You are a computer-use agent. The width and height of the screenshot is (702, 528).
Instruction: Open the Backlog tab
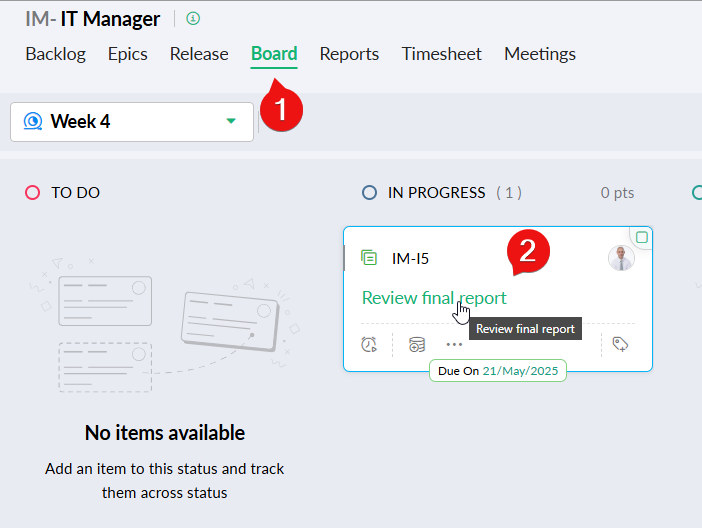click(55, 54)
